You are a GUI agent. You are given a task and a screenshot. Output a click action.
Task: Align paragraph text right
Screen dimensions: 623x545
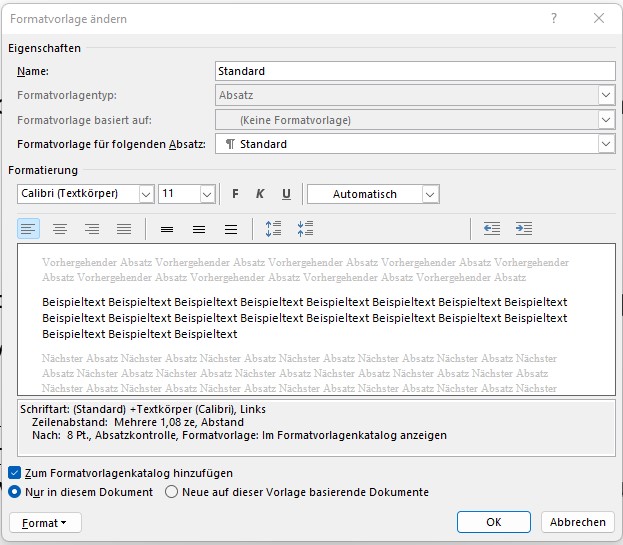point(92,229)
